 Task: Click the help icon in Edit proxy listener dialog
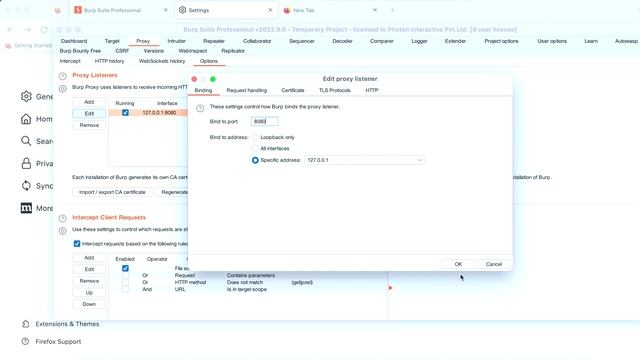200,108
